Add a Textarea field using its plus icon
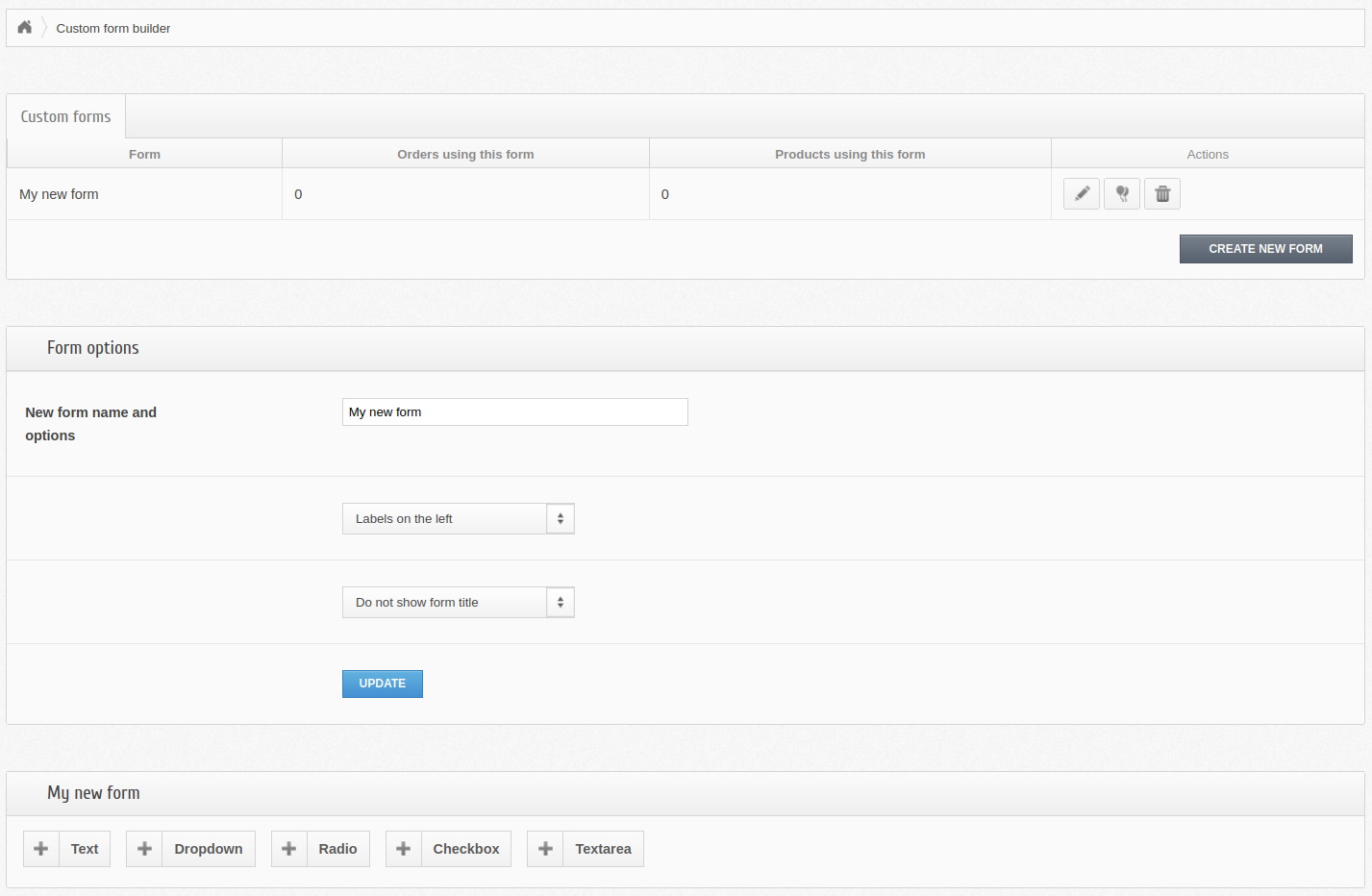Screen dimensions: 1372x896 544,848
